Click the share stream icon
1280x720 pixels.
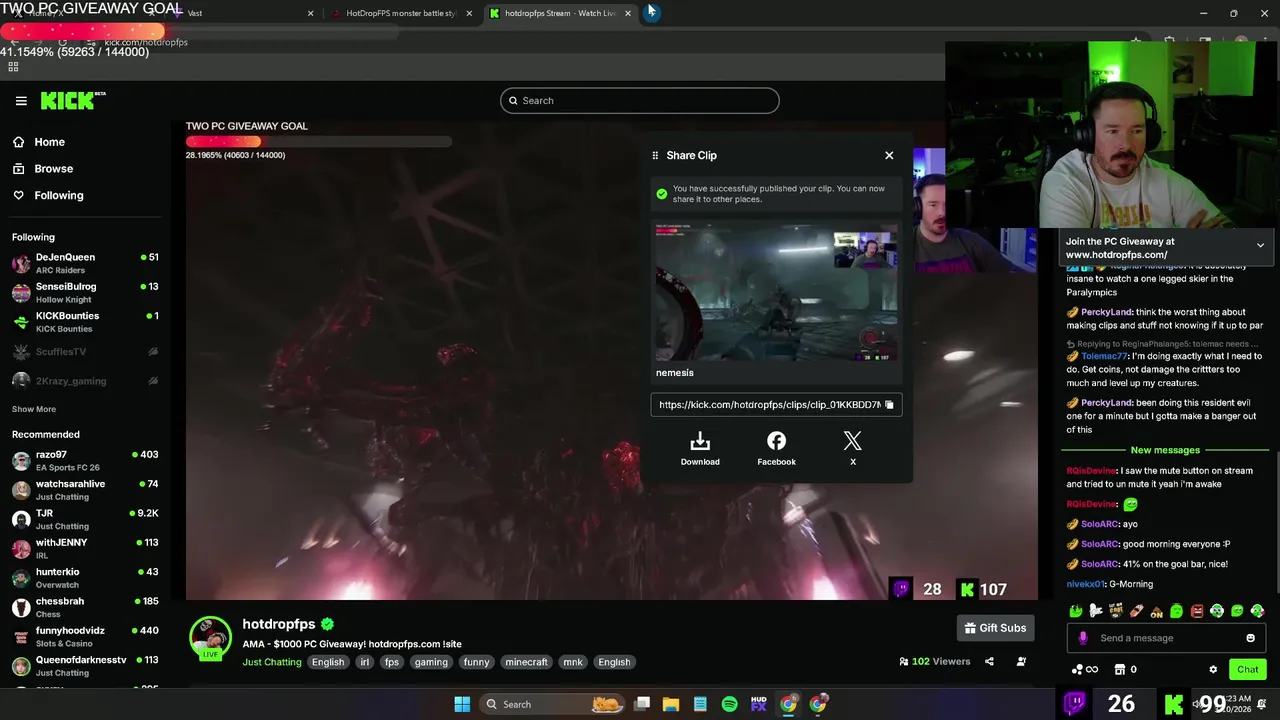coord(989,661)
